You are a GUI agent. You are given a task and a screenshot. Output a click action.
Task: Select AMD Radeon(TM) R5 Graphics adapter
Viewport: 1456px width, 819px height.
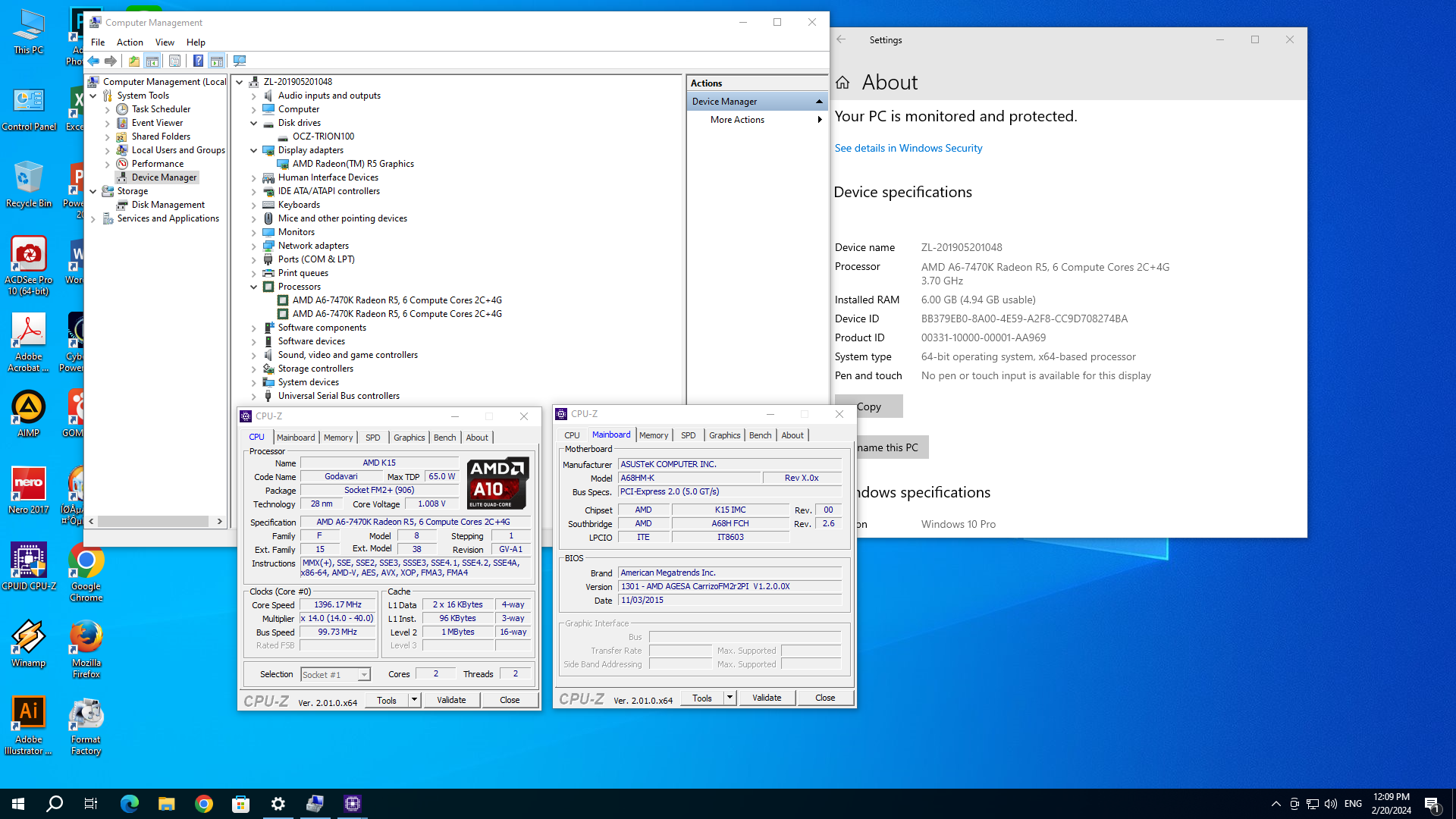pyautogui.click(x=353, y=164)
